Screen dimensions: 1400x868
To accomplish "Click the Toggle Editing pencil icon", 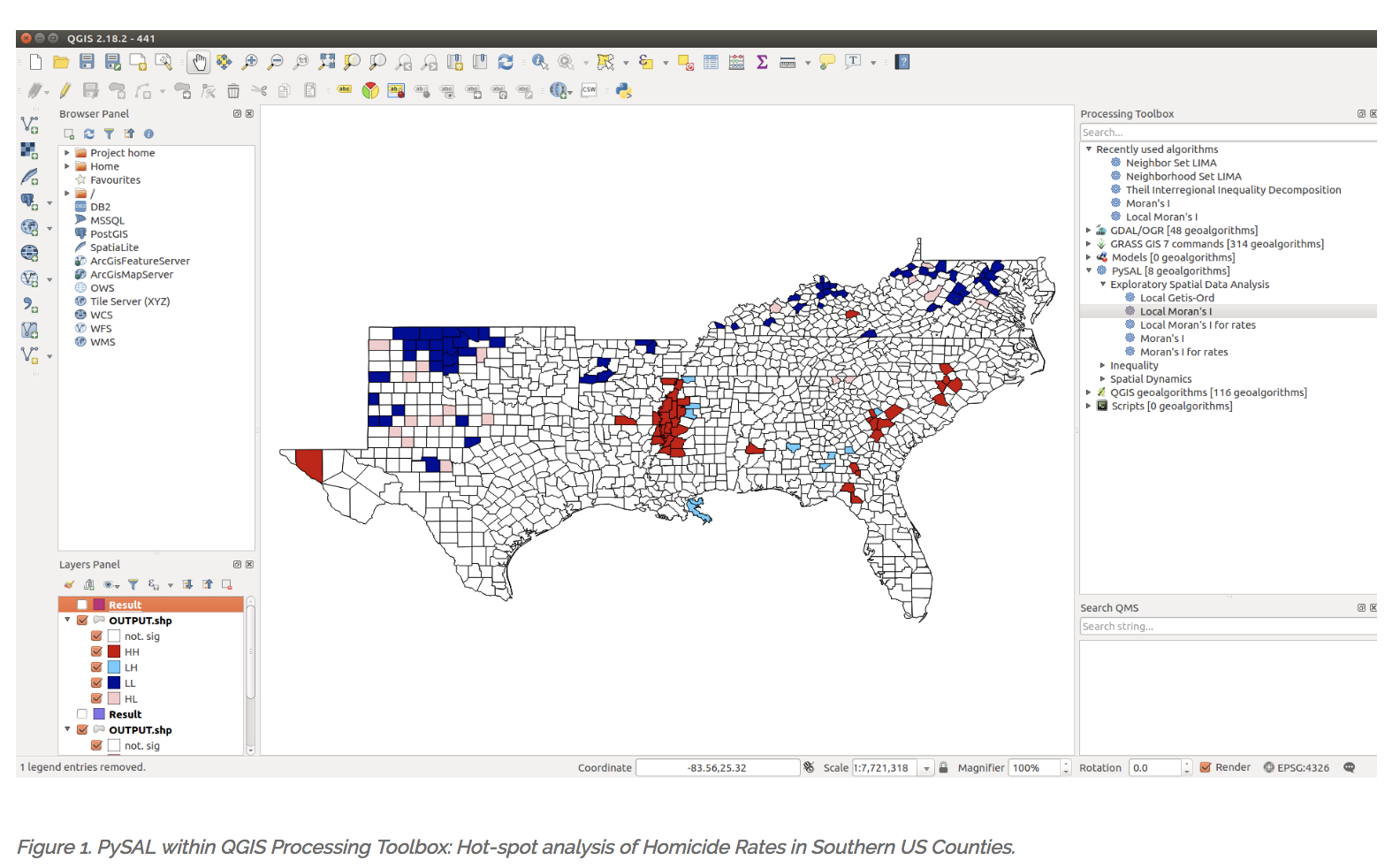I will 65,90.
